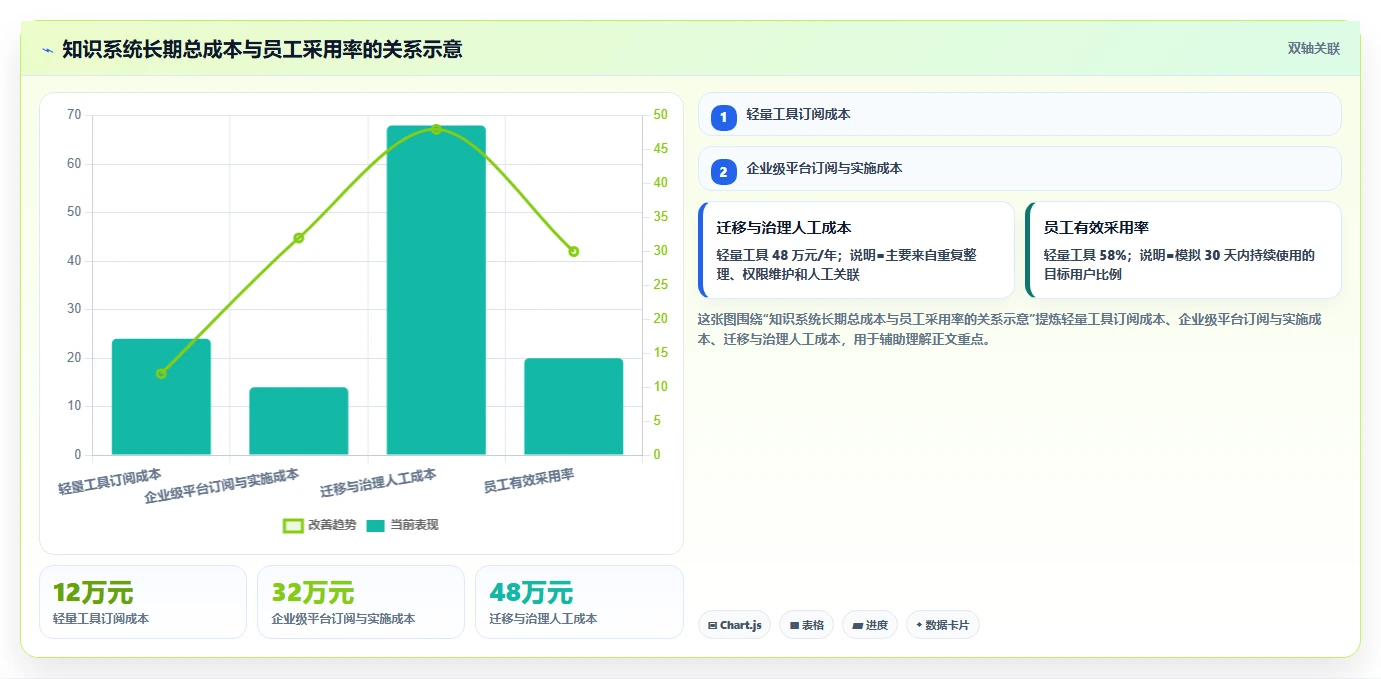Click the 迁移与治理人工成本 bar in chart
The height and width of the screenshot is (679, 1381).
click(x=436, y=290)
